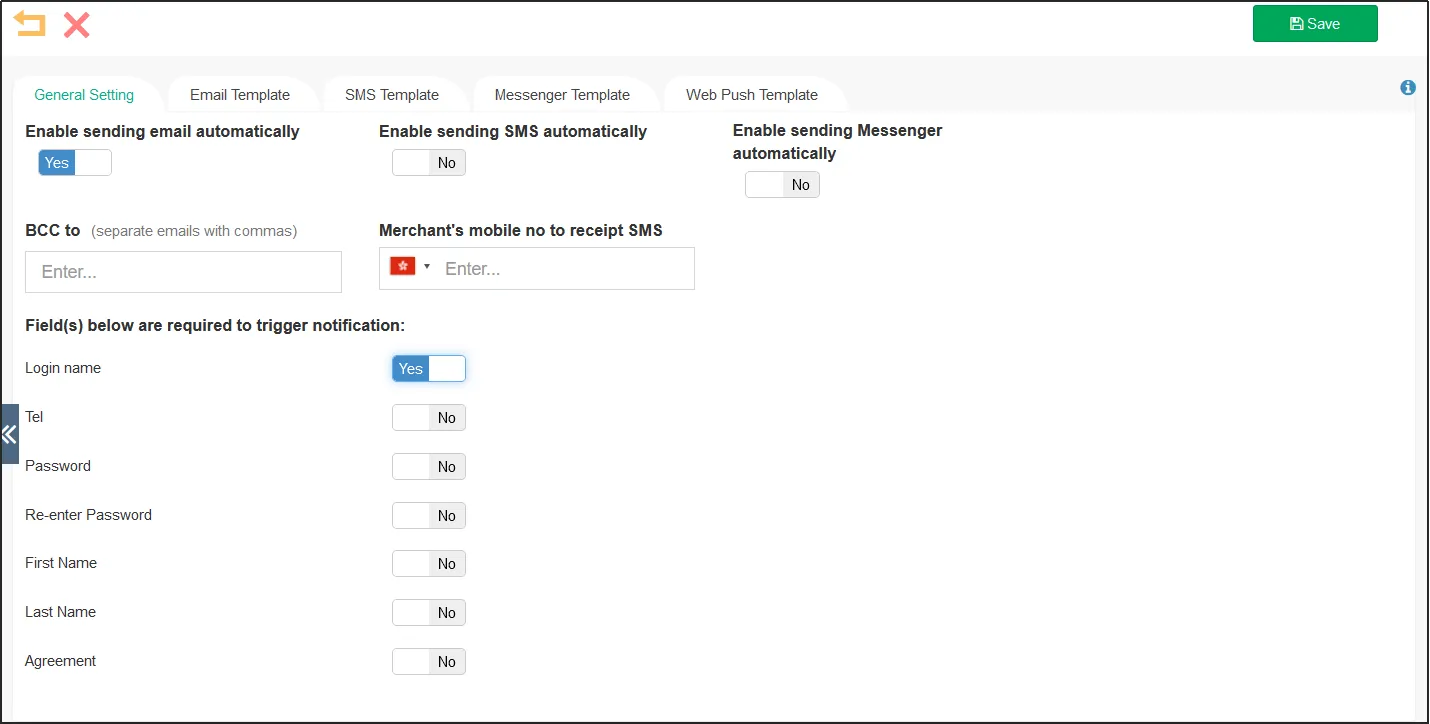Click the blue info icon
The width and height of the screenshot is (1430, 724).
[1408, 88]
